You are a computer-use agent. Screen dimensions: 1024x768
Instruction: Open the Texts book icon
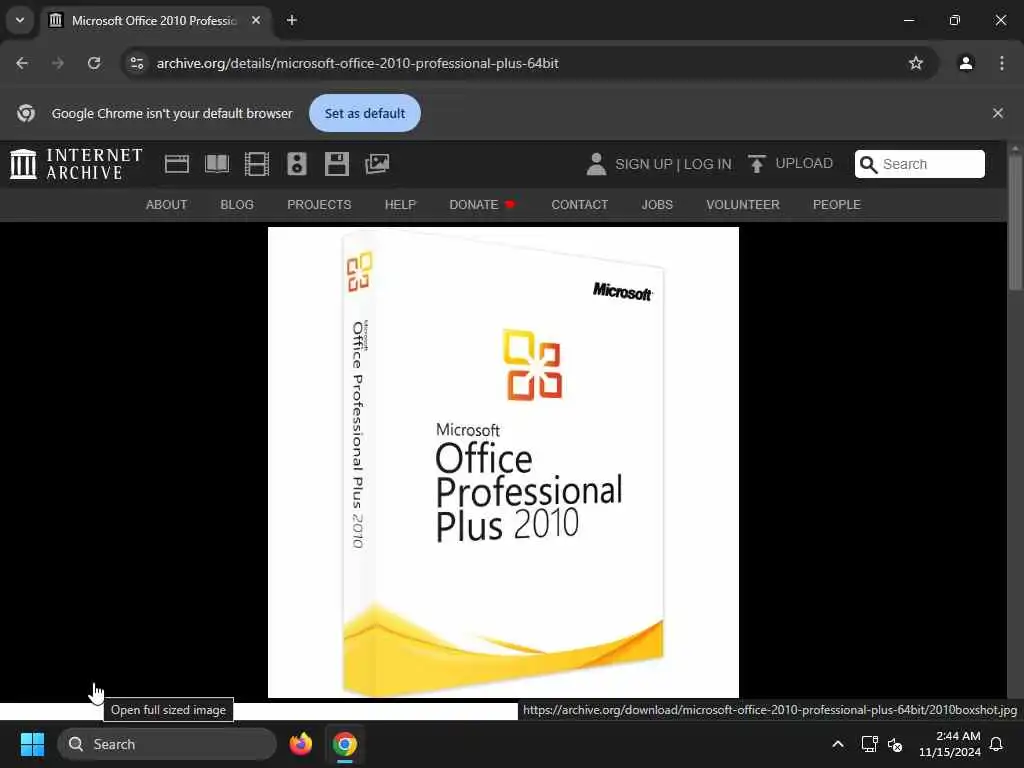(217, 164)
